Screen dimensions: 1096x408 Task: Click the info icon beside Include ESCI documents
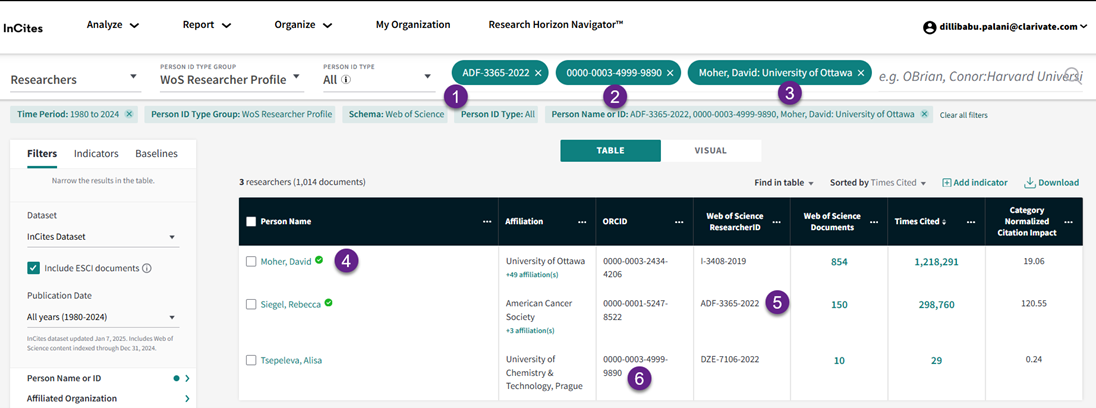[x=147, y=268]
